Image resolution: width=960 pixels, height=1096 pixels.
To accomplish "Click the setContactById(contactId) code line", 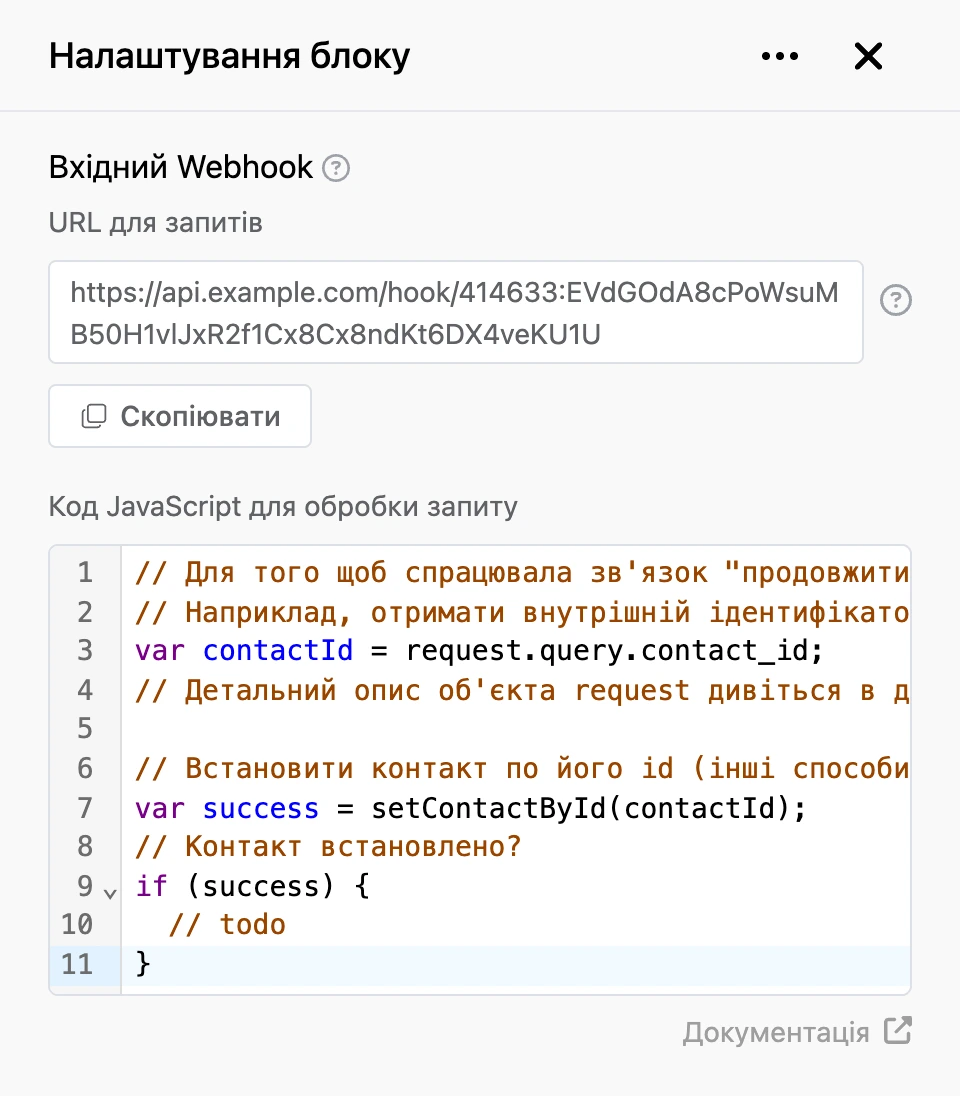I will 471,808.
